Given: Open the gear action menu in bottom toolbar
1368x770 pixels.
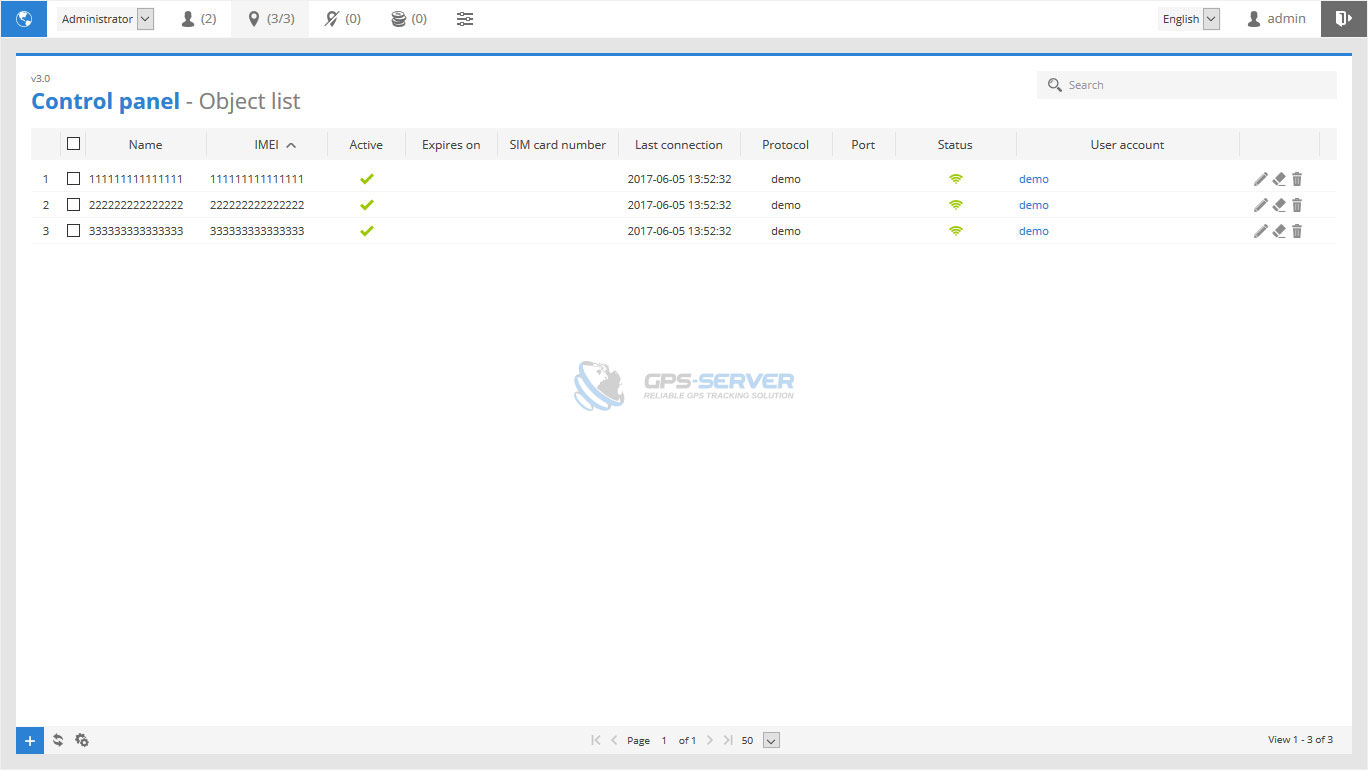Looking at the screenshot, I should click(x=82, y=741).
